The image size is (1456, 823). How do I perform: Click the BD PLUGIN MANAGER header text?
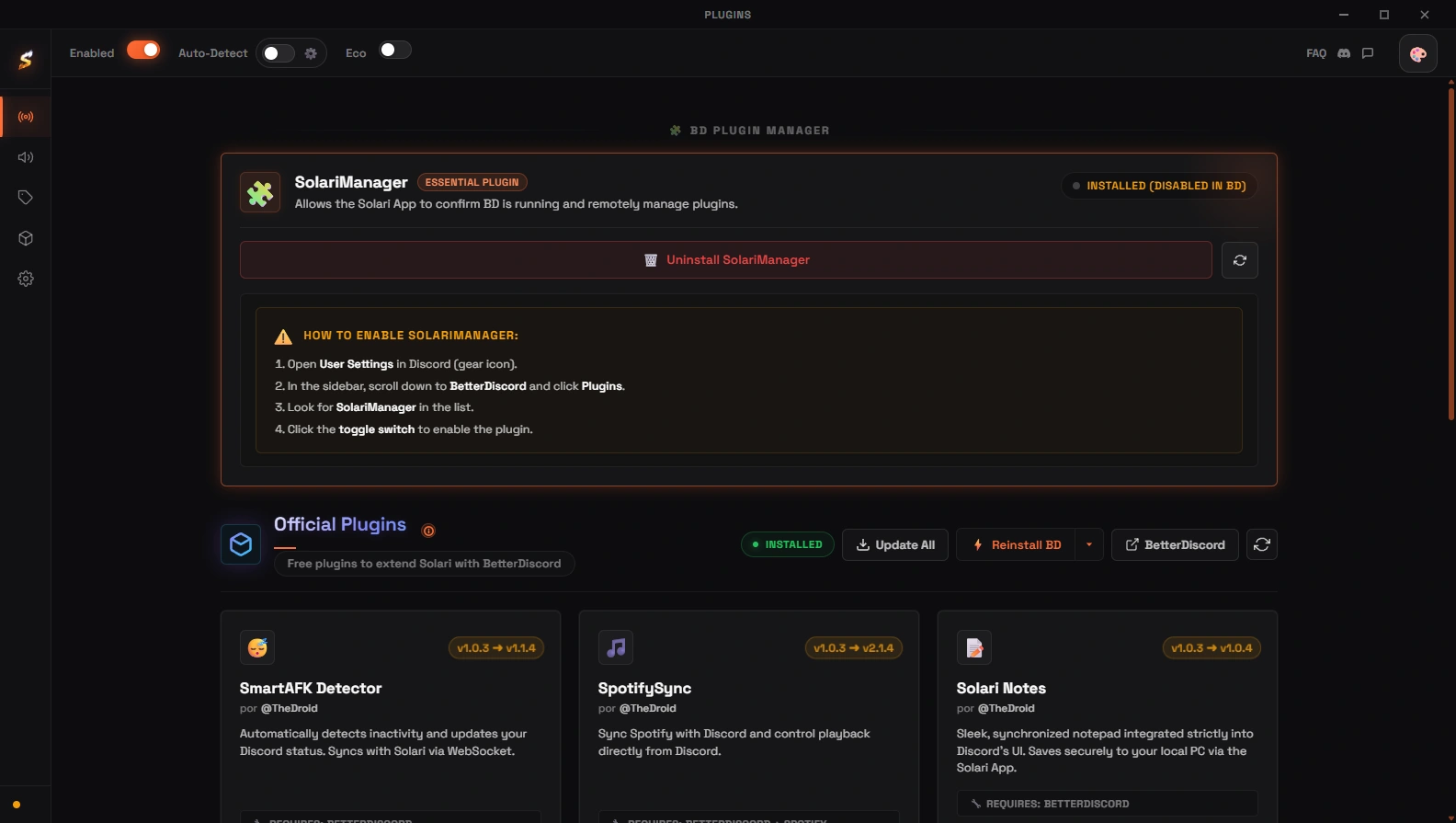pyautogui.click(x=759, y=131)
